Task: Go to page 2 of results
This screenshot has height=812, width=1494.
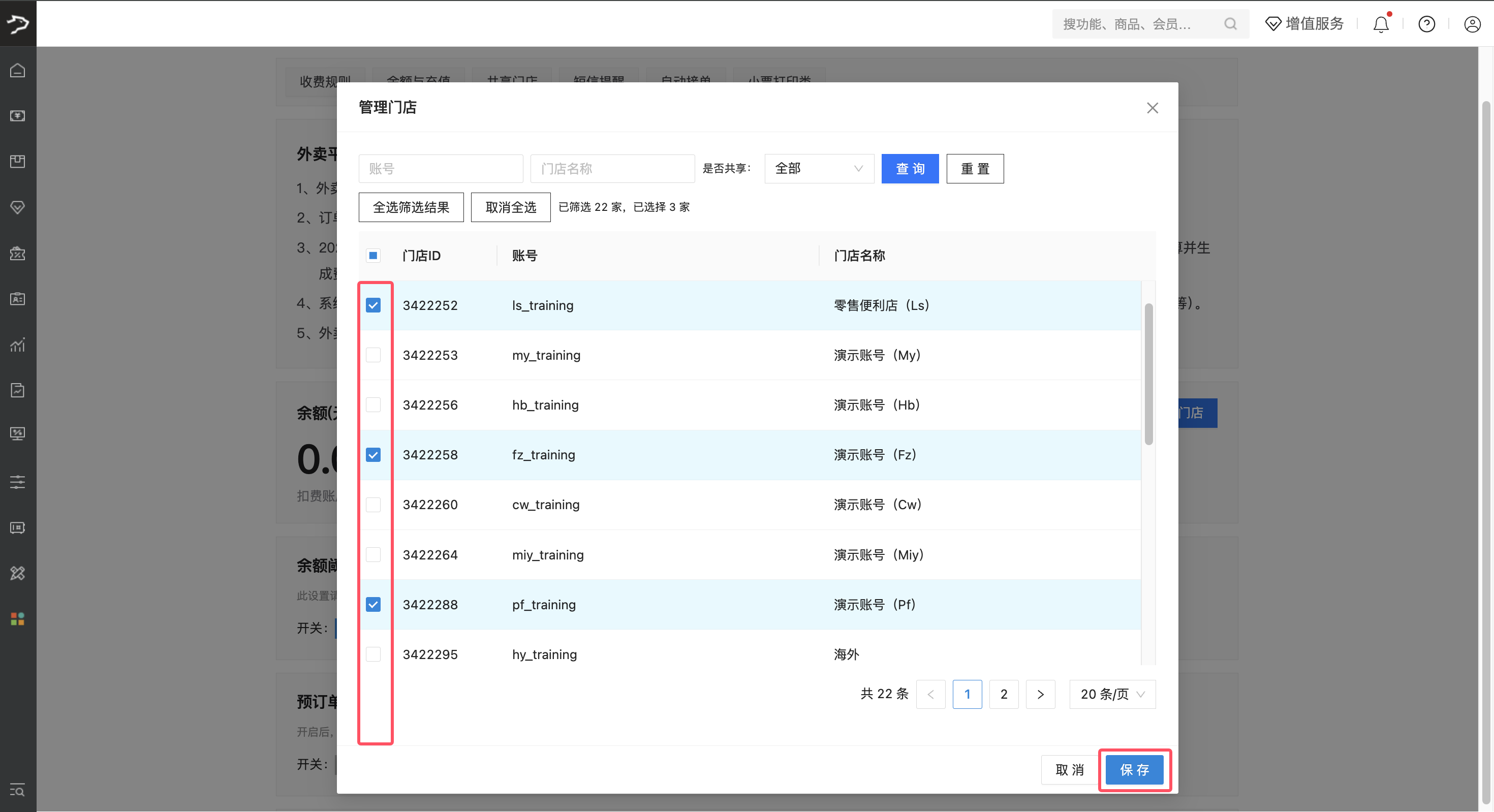Action: pyautogui.click(x=1003, y=694)
